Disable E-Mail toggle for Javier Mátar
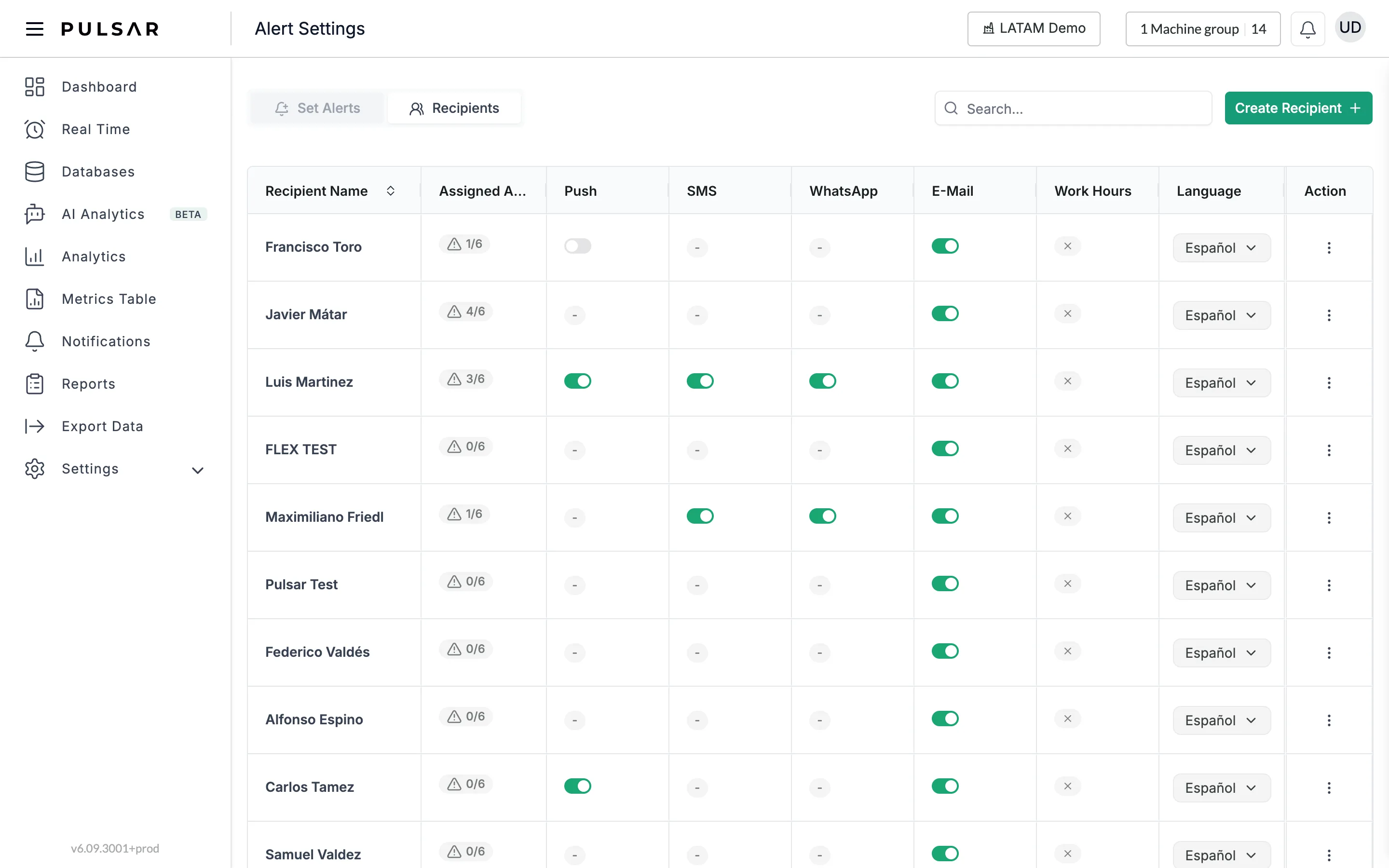1389x868 pixels. click(x=945, y=313)
